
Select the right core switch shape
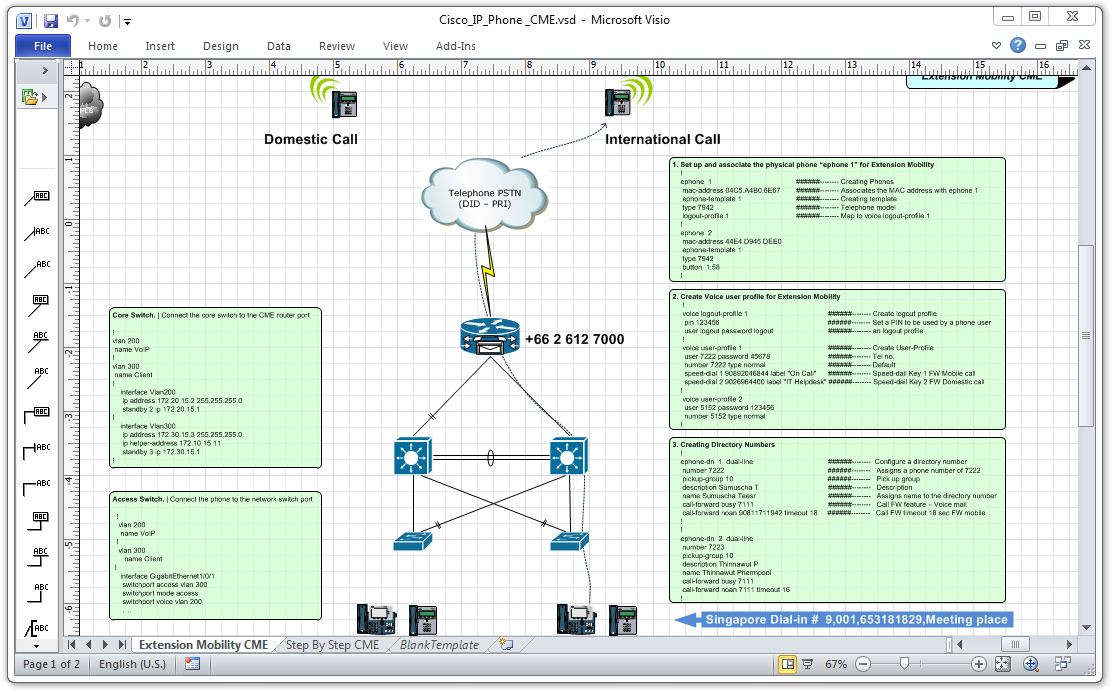[569, 456]
